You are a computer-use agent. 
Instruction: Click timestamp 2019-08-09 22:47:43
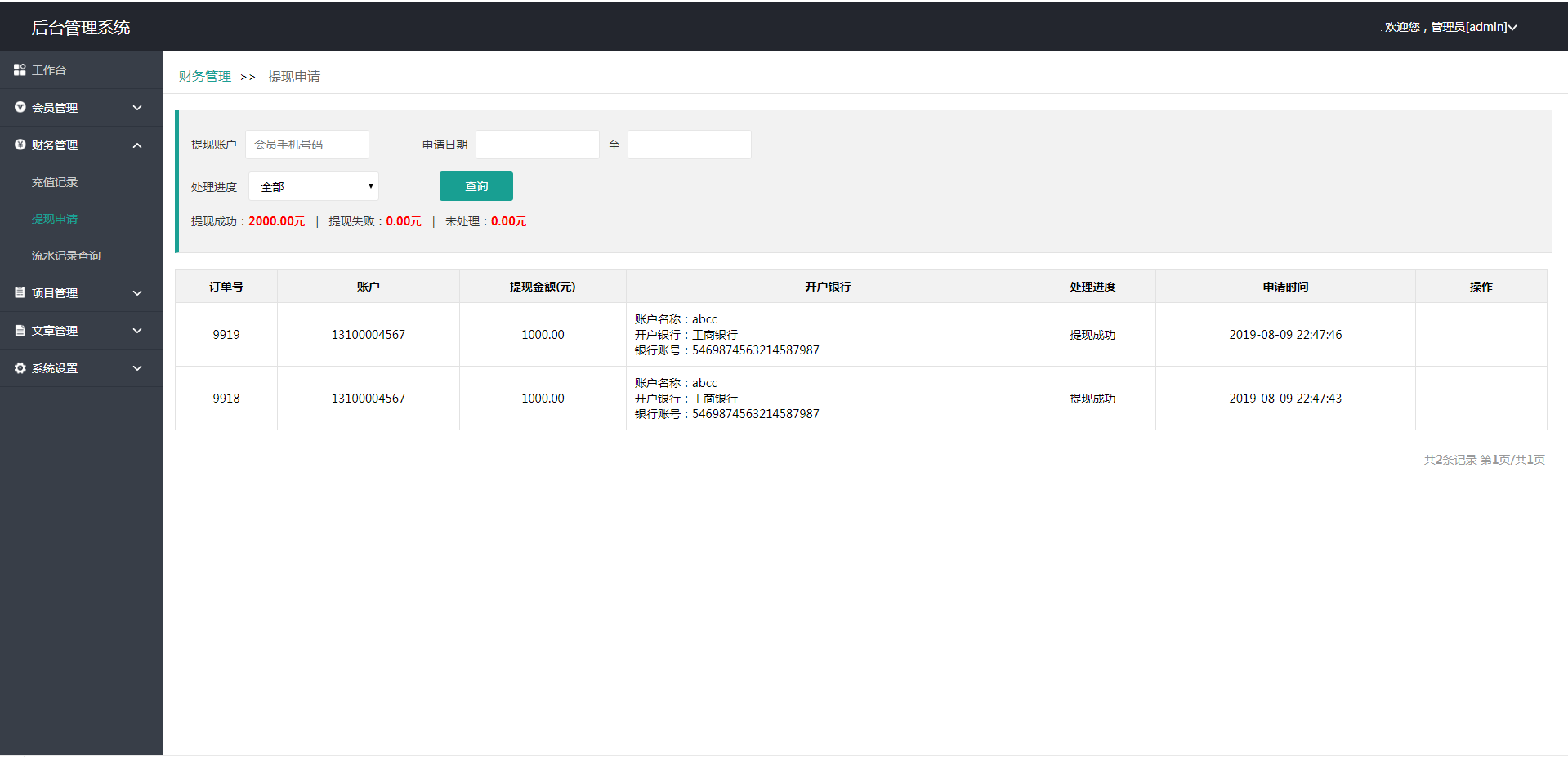coord(1285,399)
